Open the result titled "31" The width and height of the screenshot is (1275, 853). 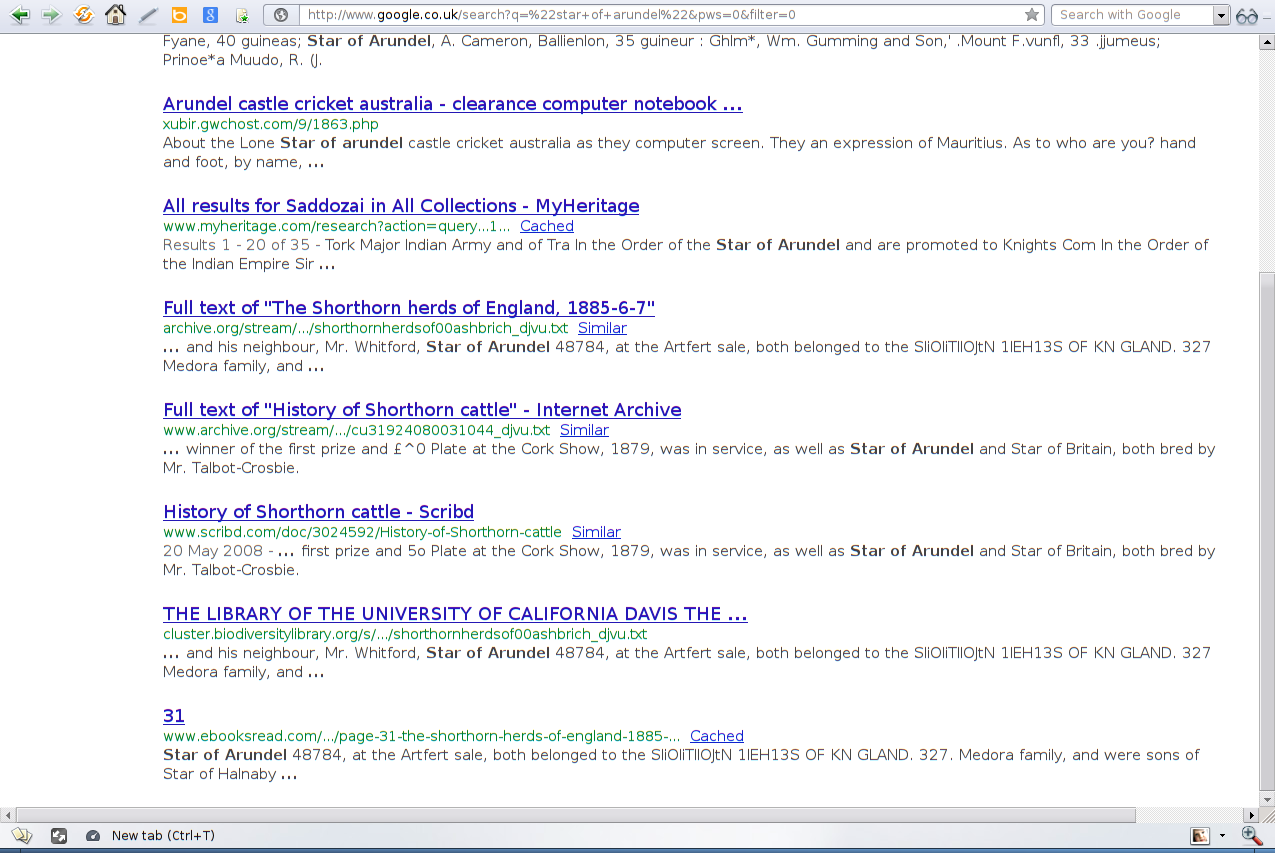[173, 716]
